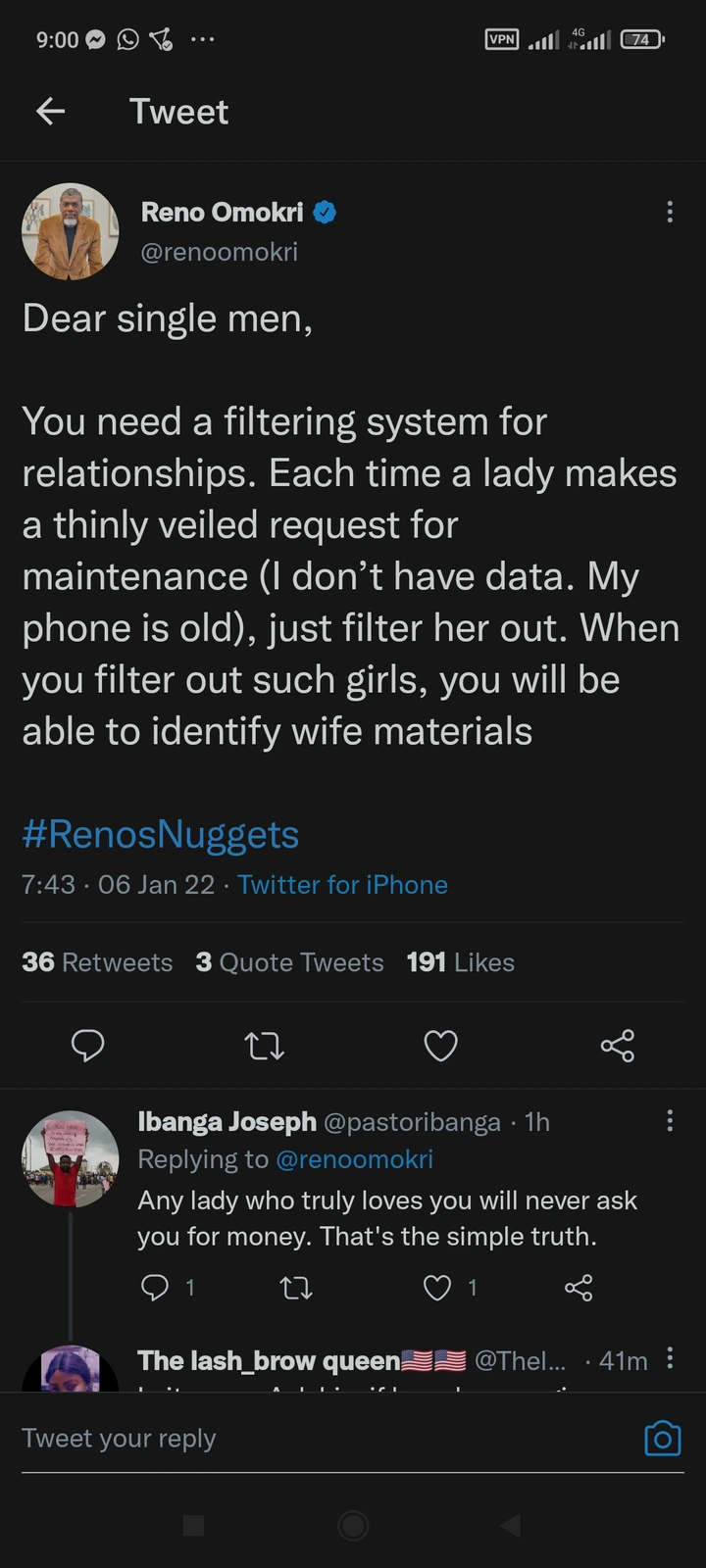706x1568 pixels.
Task: Open the Twitter for iPhone source link
Action: [x=342, y=885]
